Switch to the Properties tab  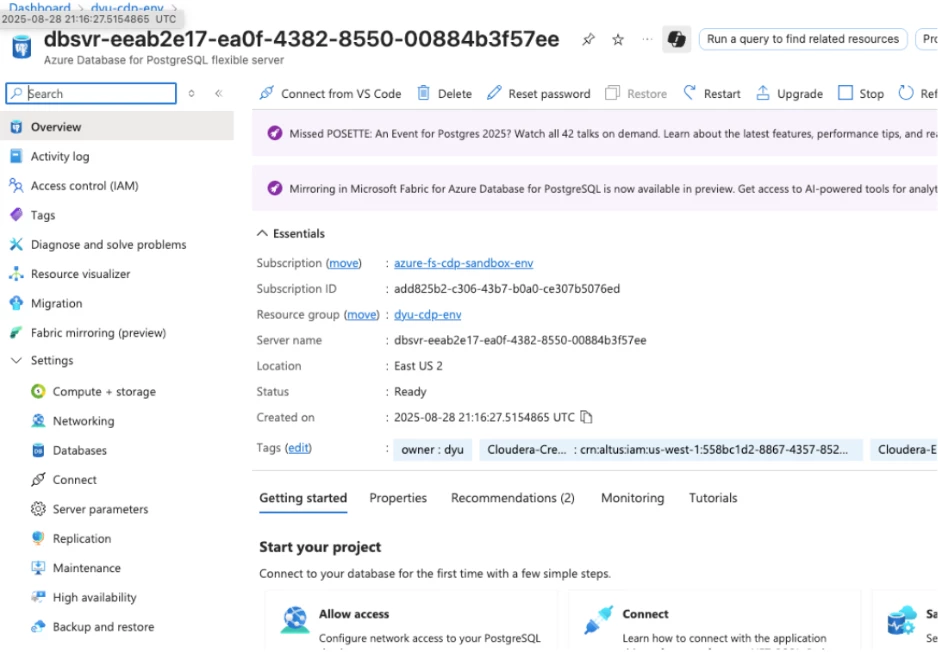tap(398, 498)
